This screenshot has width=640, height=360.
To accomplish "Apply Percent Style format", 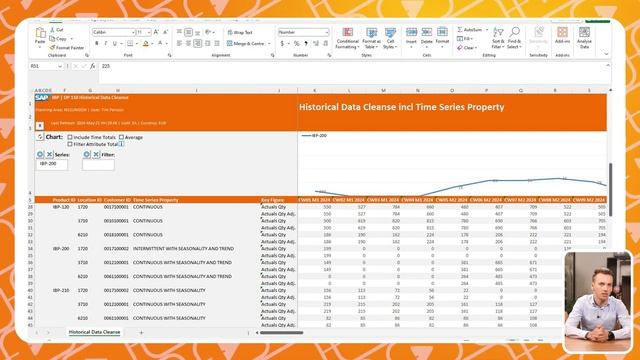I will point(297,43).
